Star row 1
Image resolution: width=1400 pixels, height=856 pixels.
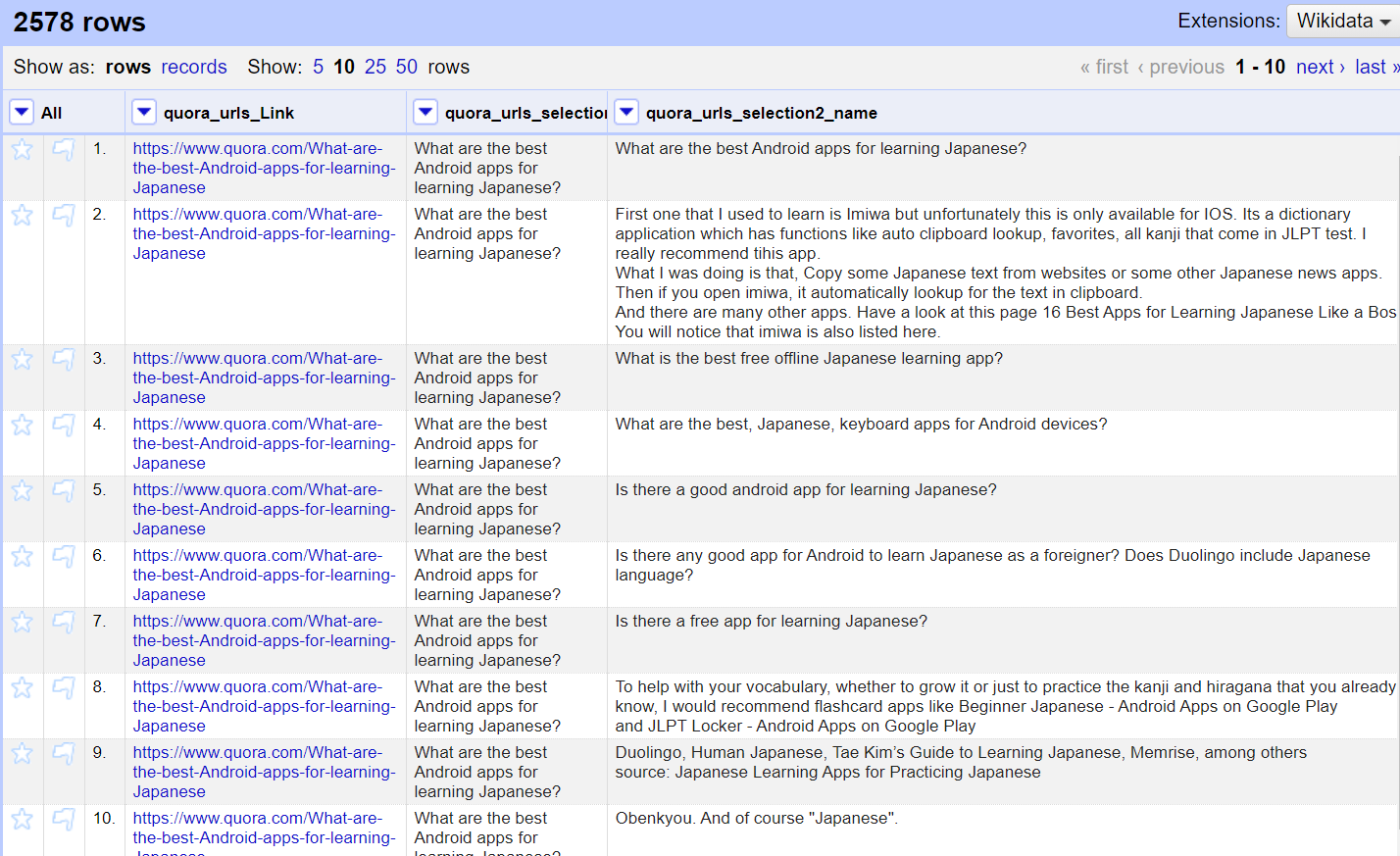[22, 150]
